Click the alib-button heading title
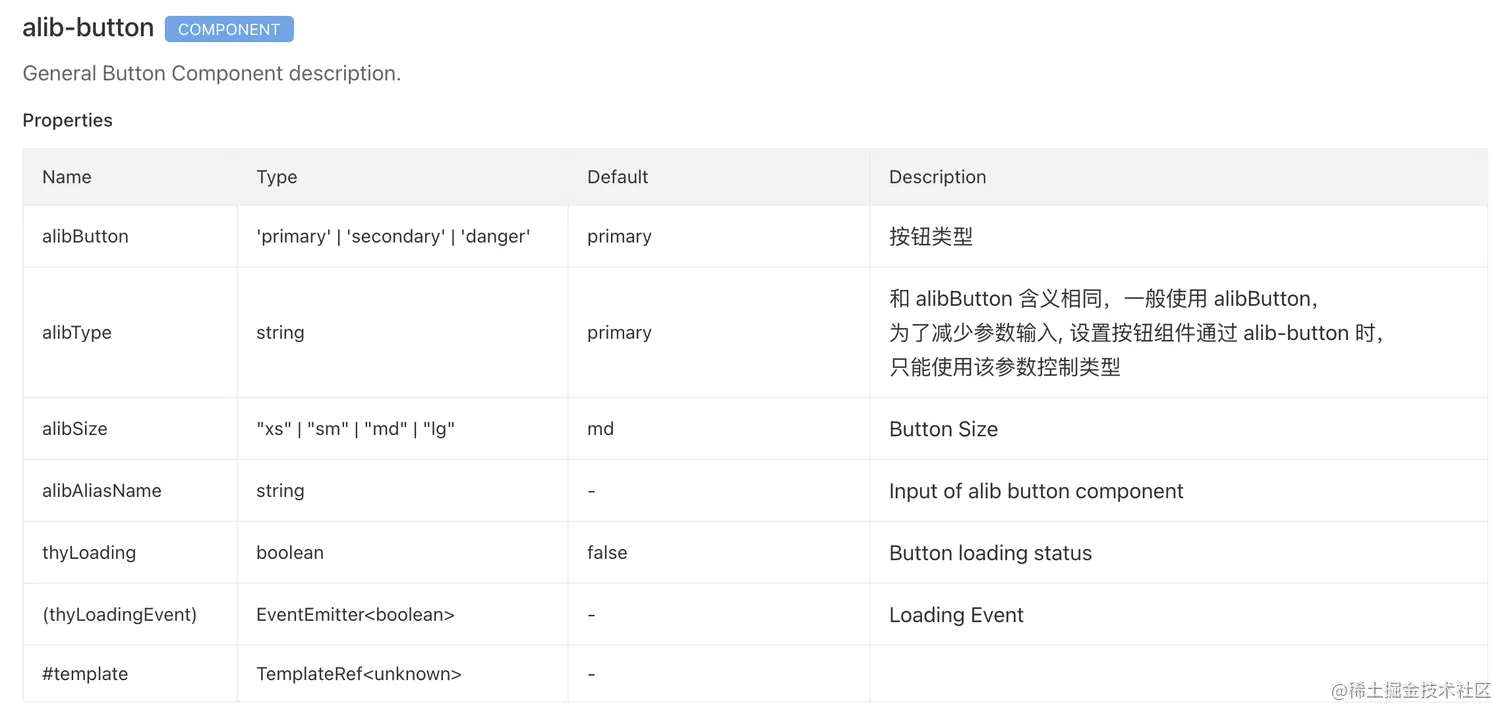 (88, 28)
